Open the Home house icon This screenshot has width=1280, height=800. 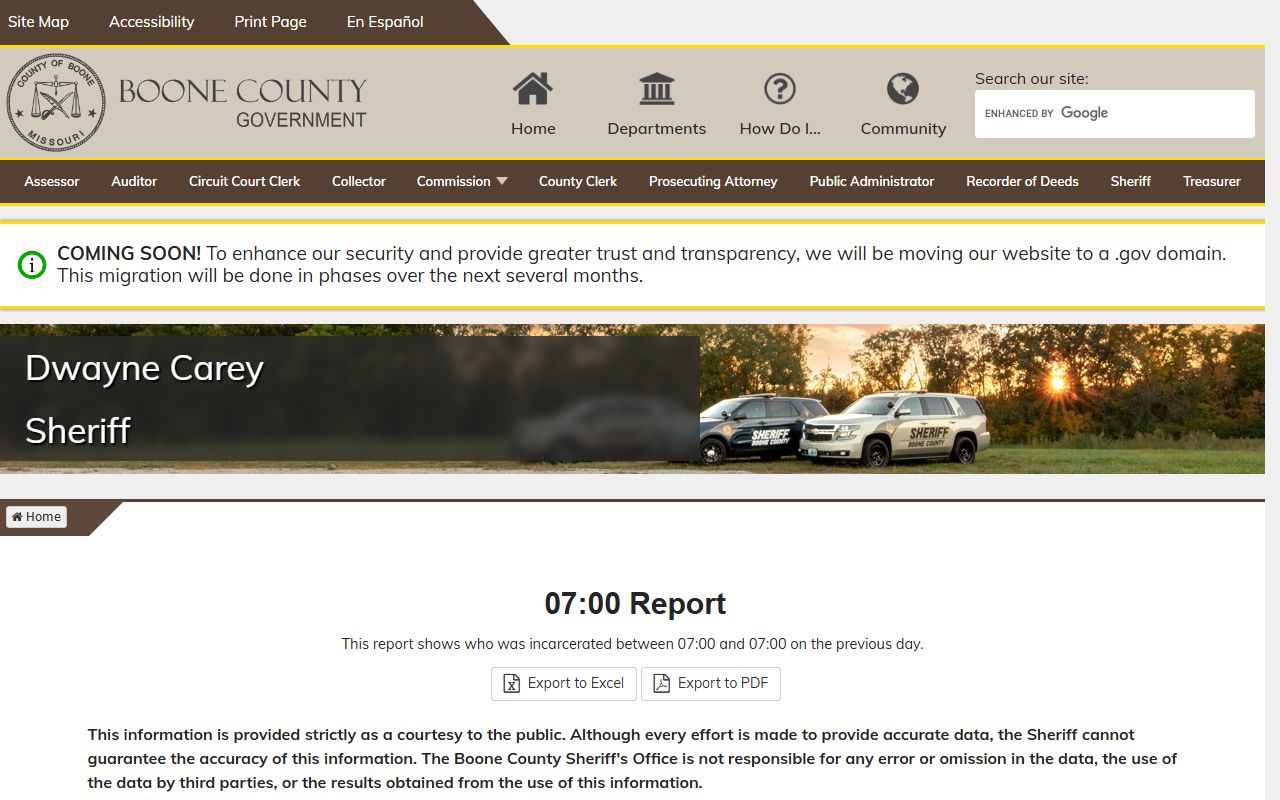[533, 89]
